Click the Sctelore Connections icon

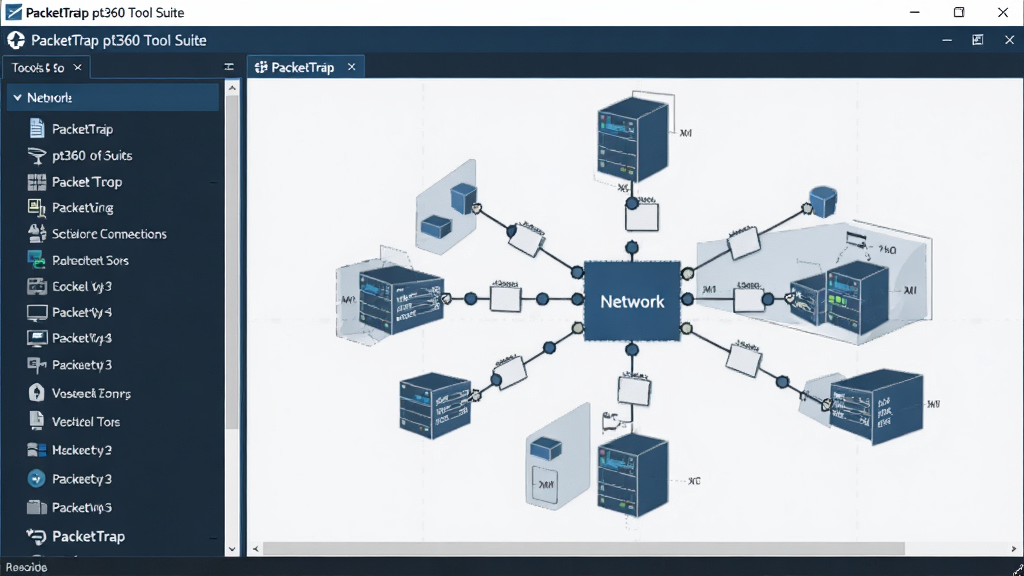click(37, 233)
